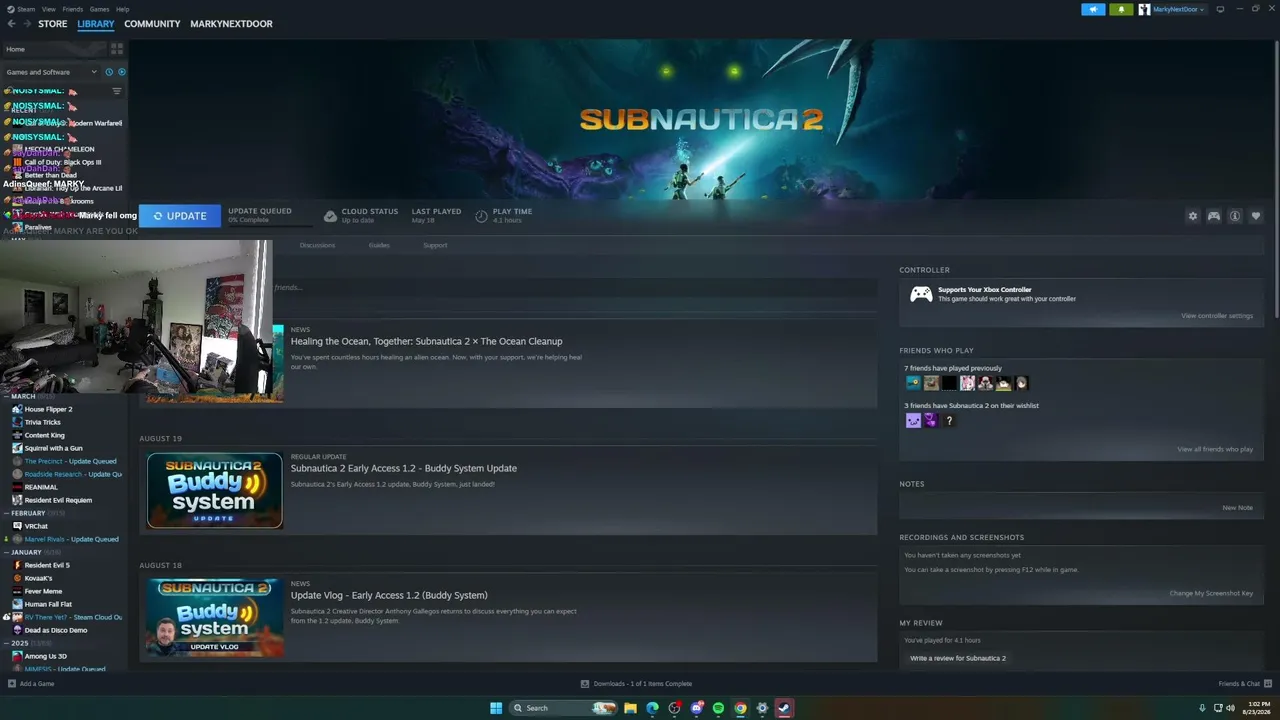Collapse the 2025 library section
Screen dimensions: 1280x720
(20, 643)
